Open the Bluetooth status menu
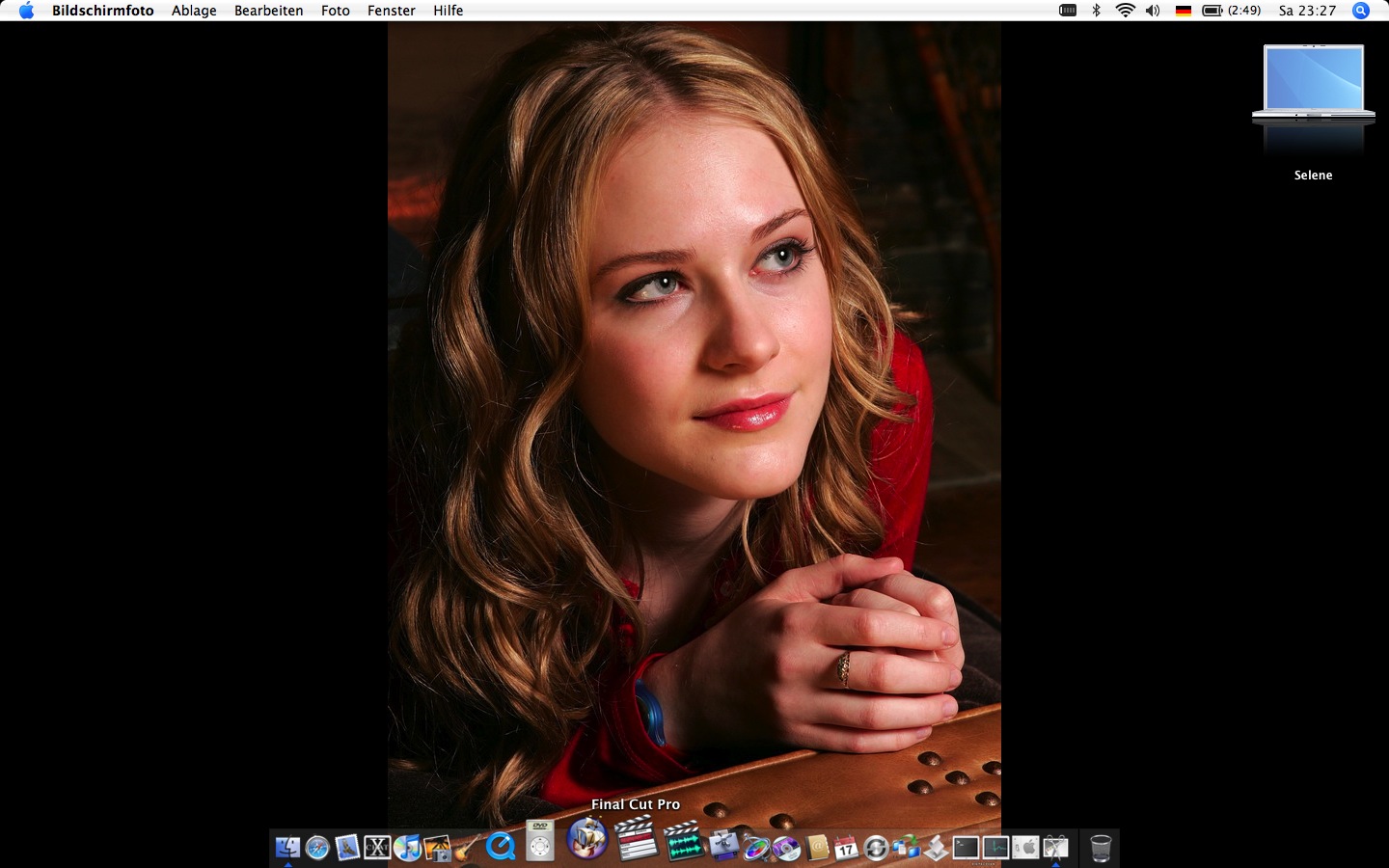 point(1097,11)
